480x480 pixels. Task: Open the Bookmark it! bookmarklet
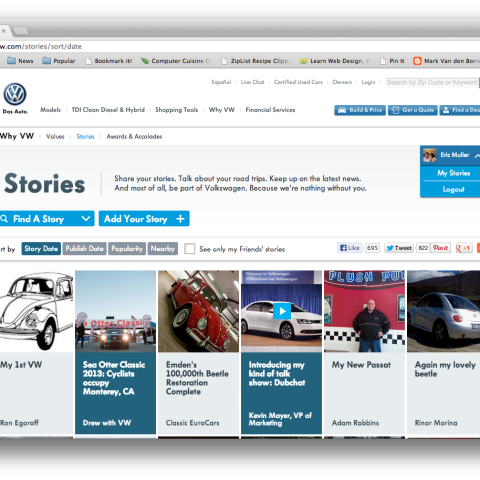tap(109, 61)
